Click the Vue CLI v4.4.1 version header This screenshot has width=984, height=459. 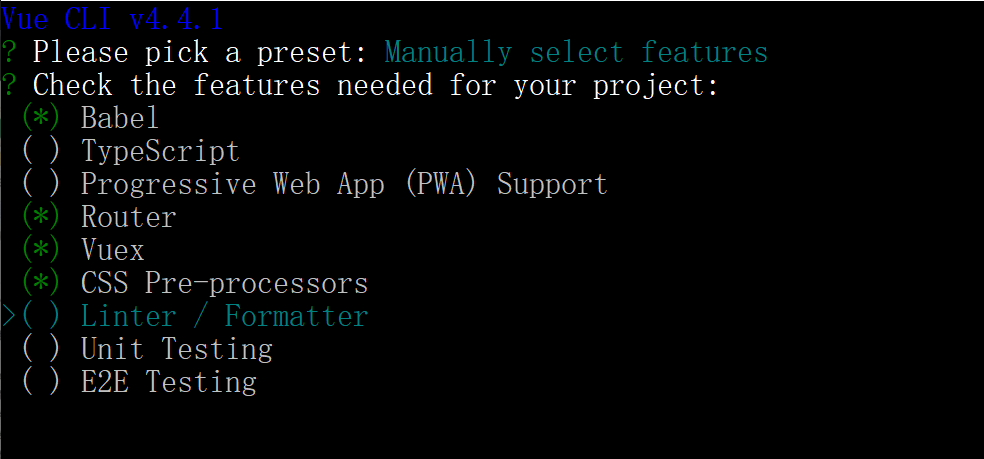112,19
